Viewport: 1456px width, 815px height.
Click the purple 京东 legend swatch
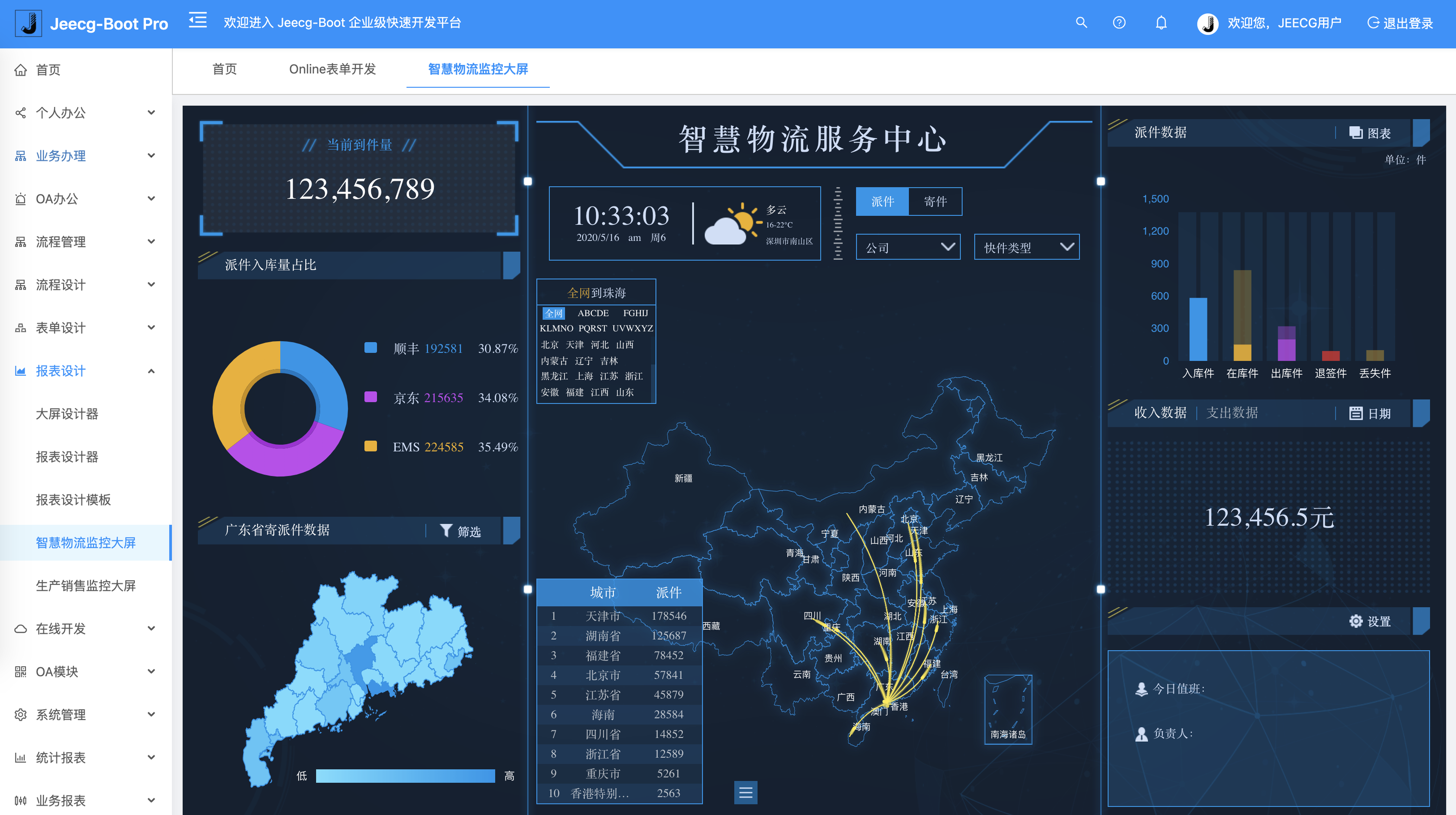[x=371, y=397]
